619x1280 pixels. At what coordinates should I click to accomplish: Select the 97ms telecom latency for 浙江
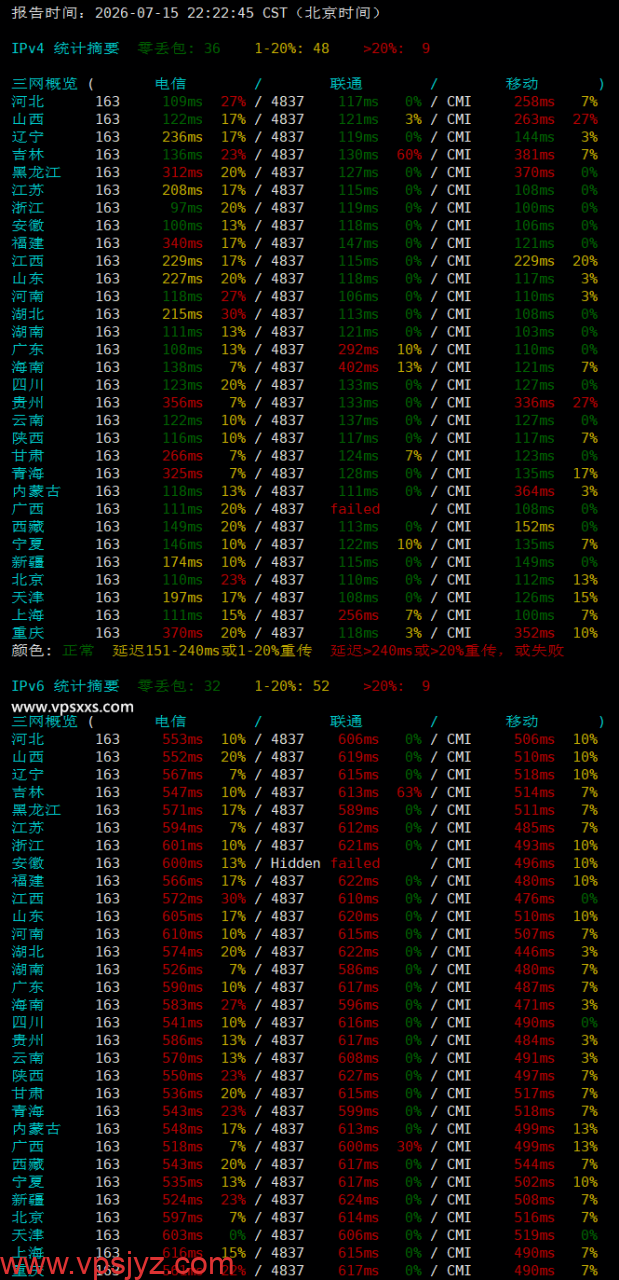click(186, 208)
